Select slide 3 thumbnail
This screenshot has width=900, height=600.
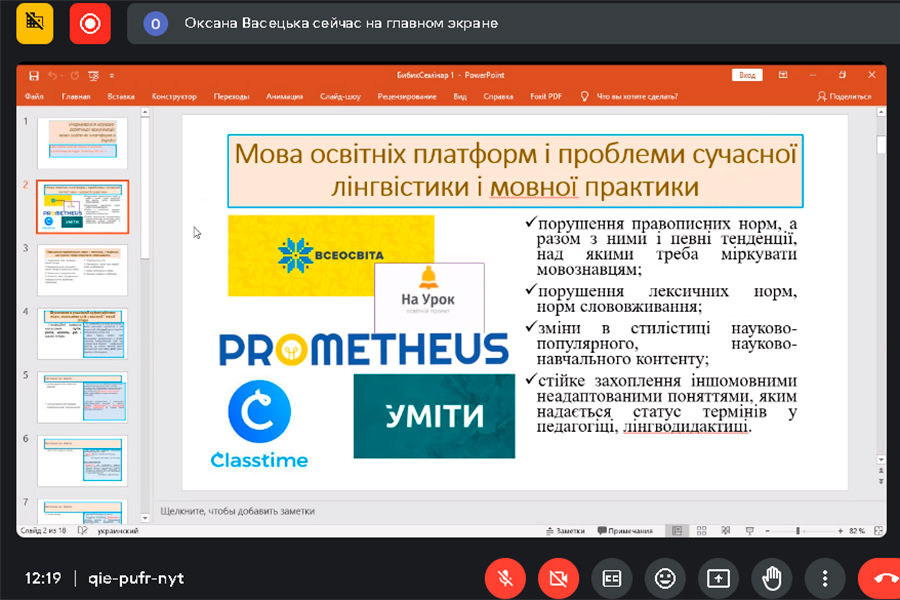pyautogui.click(x=83, y=270)
